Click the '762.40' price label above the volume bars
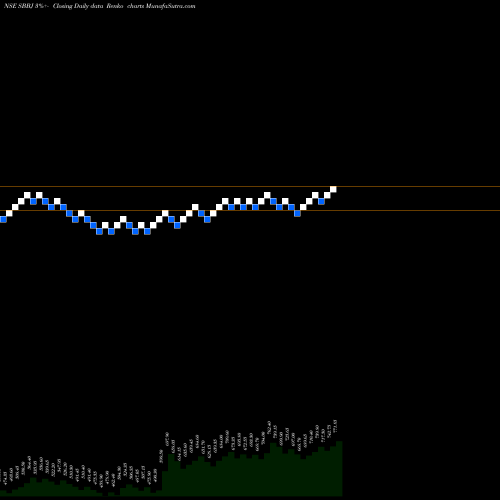 click(x=269, y=427)
